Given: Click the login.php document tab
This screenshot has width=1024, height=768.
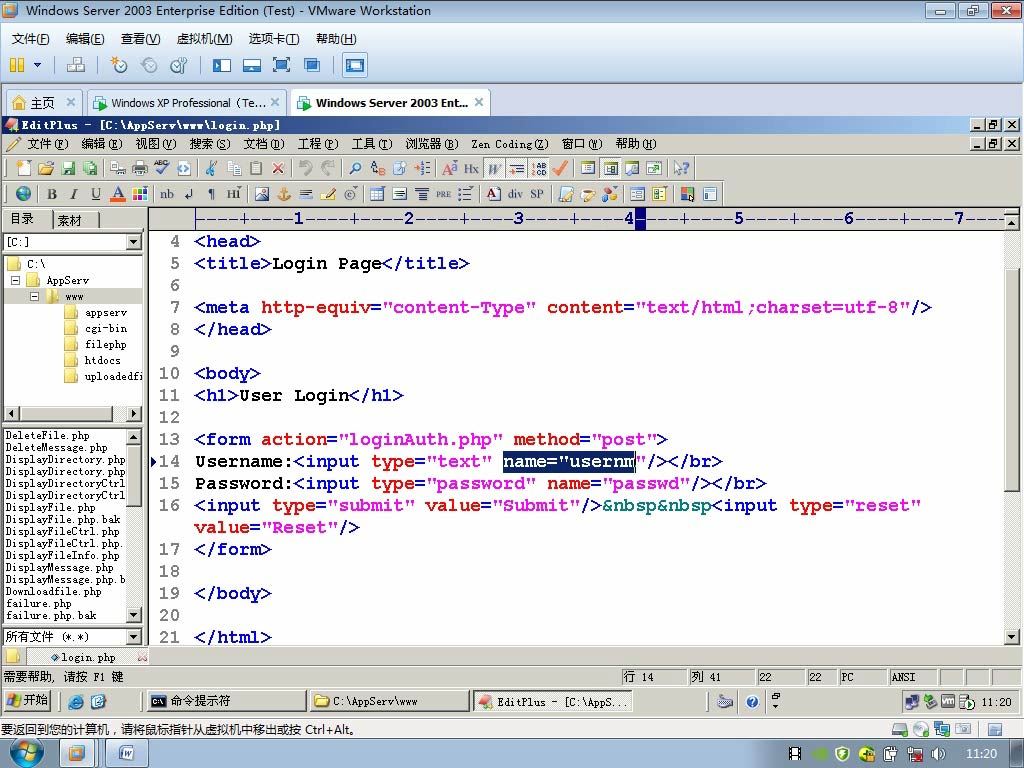Looking at the screenshot, I should pyautogui.click(x=87, y=657).
